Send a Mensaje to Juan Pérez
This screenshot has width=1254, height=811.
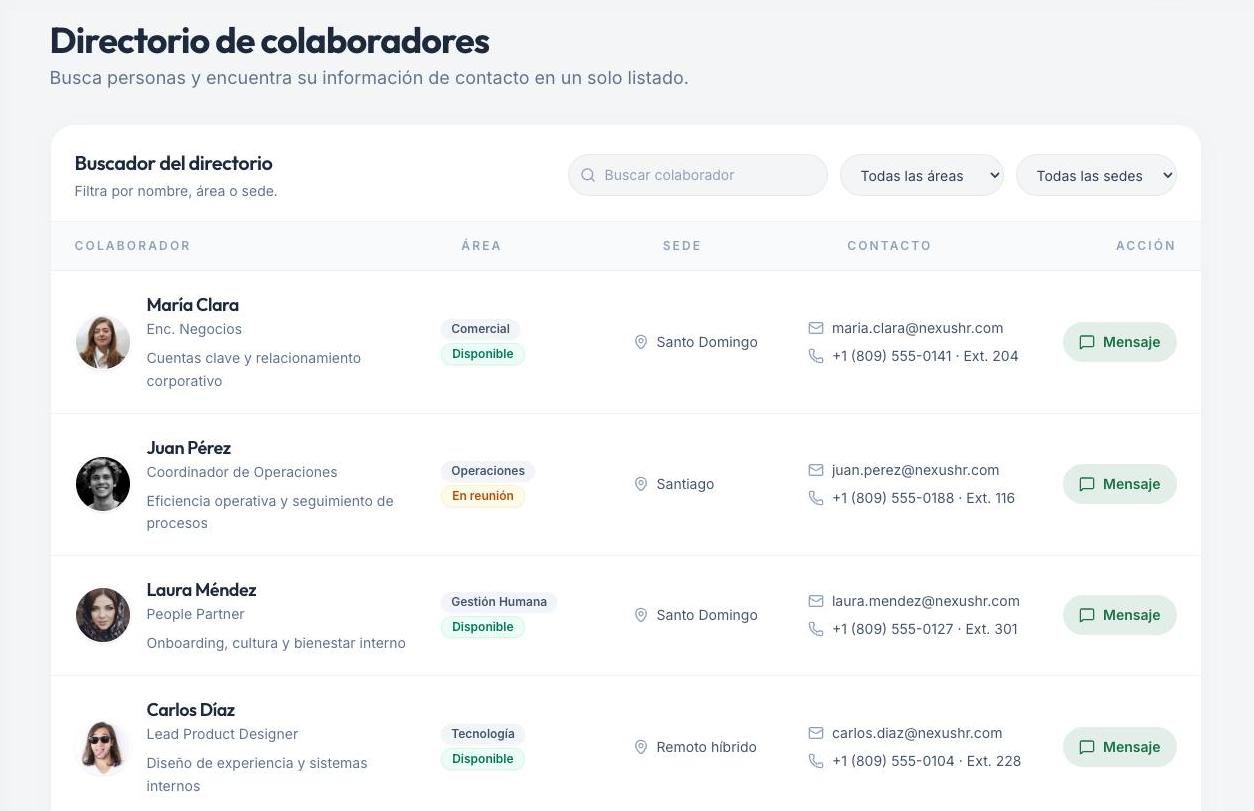pyautogui.click(x=1119, y=484)
